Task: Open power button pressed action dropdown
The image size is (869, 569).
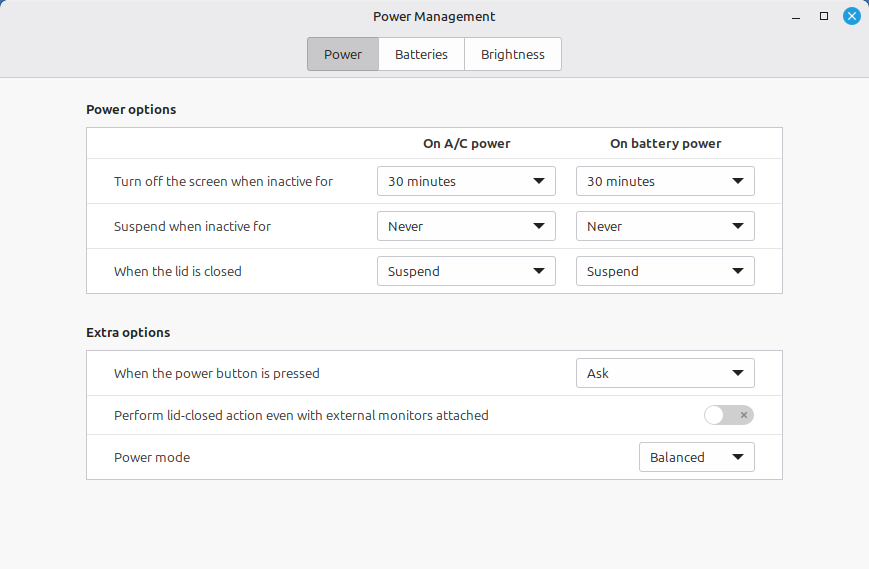Action: tap(665, 373)
